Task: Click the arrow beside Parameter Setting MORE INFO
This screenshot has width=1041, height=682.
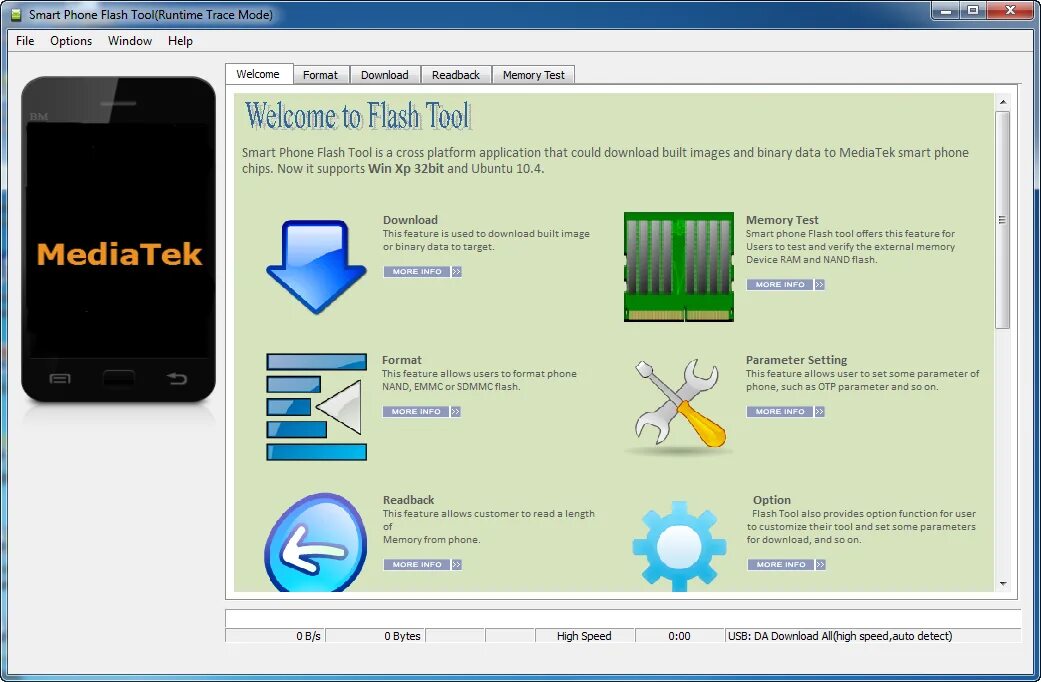Action: coord(819,412)
